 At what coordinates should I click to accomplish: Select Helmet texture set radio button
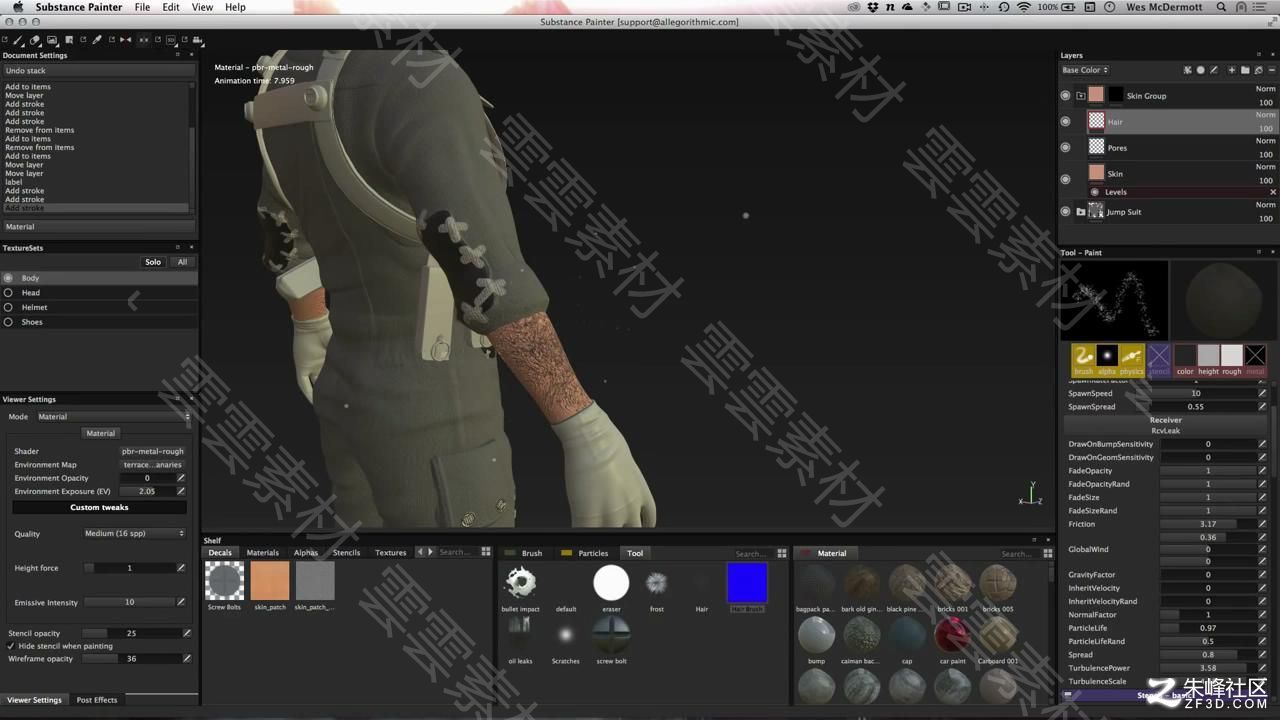[8, 307]
